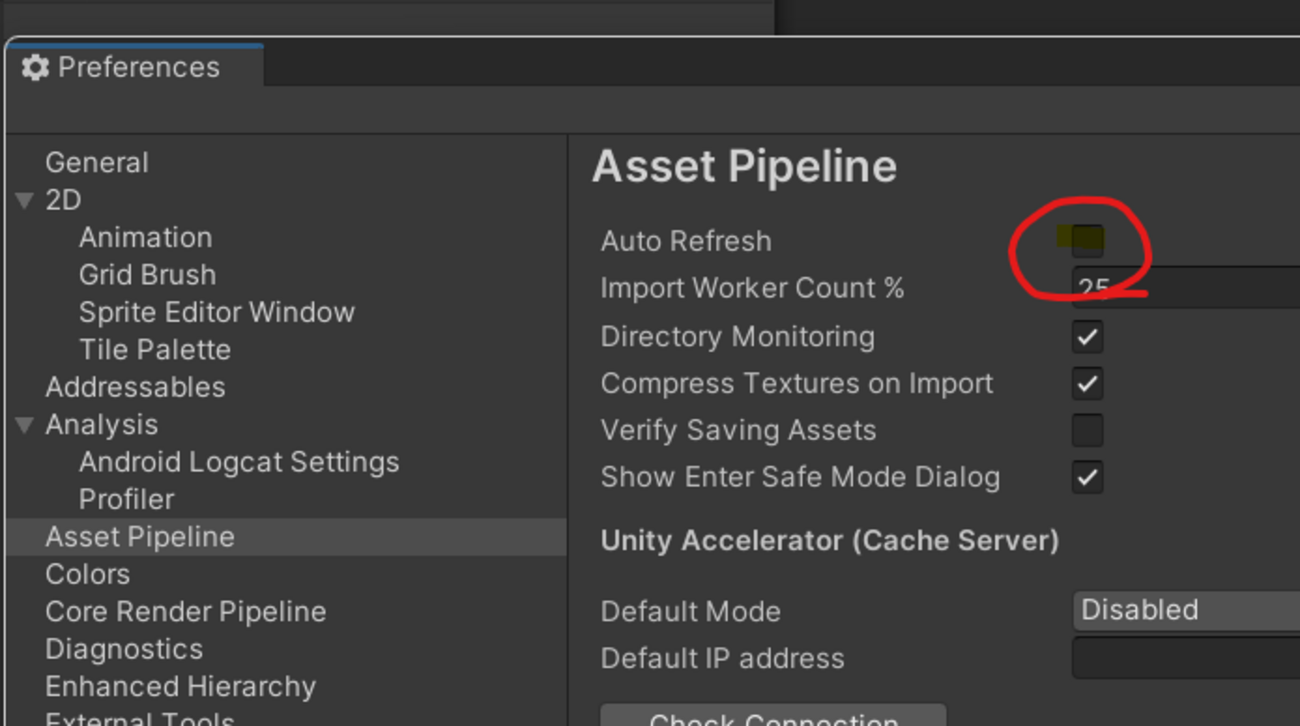Collapse the 2D section arrow

(x=25, y=201)
